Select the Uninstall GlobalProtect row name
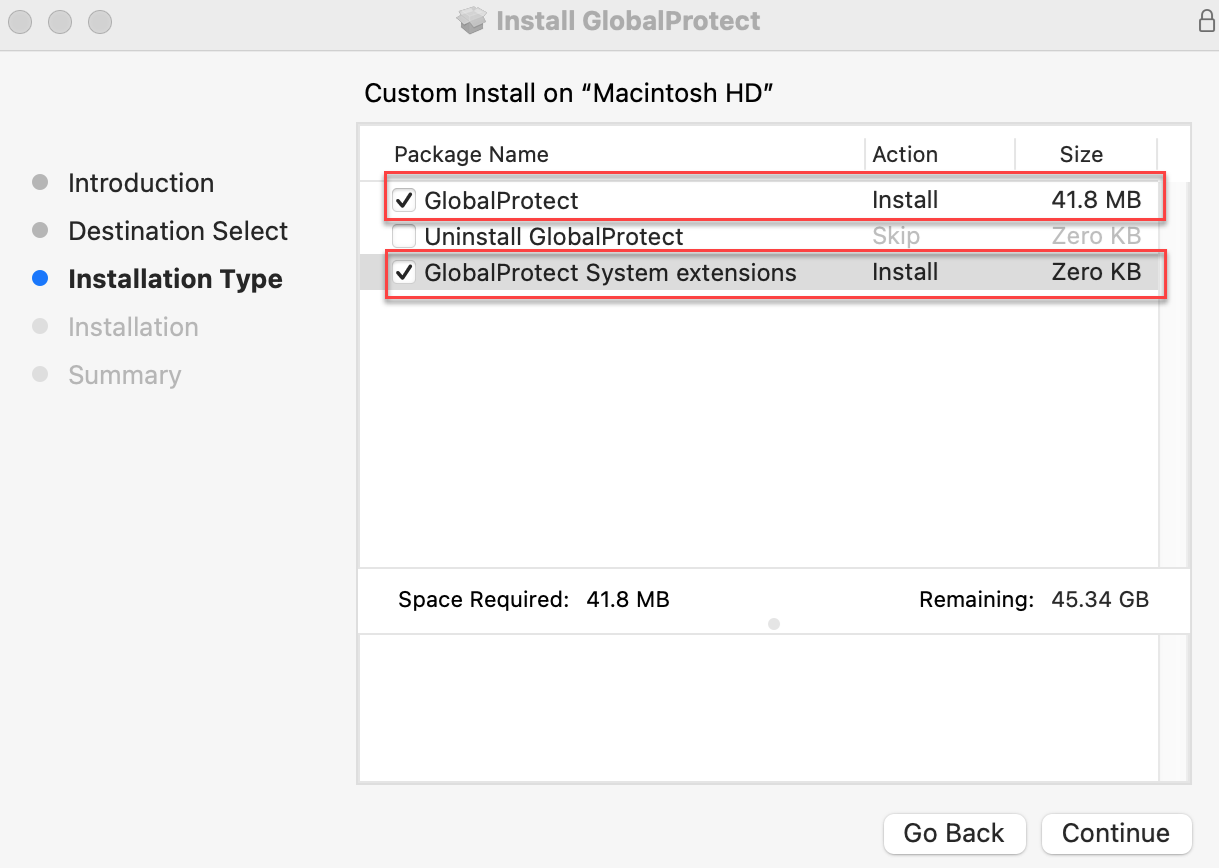This screenshot has width=1219, height=868. [x=554, y=237]
